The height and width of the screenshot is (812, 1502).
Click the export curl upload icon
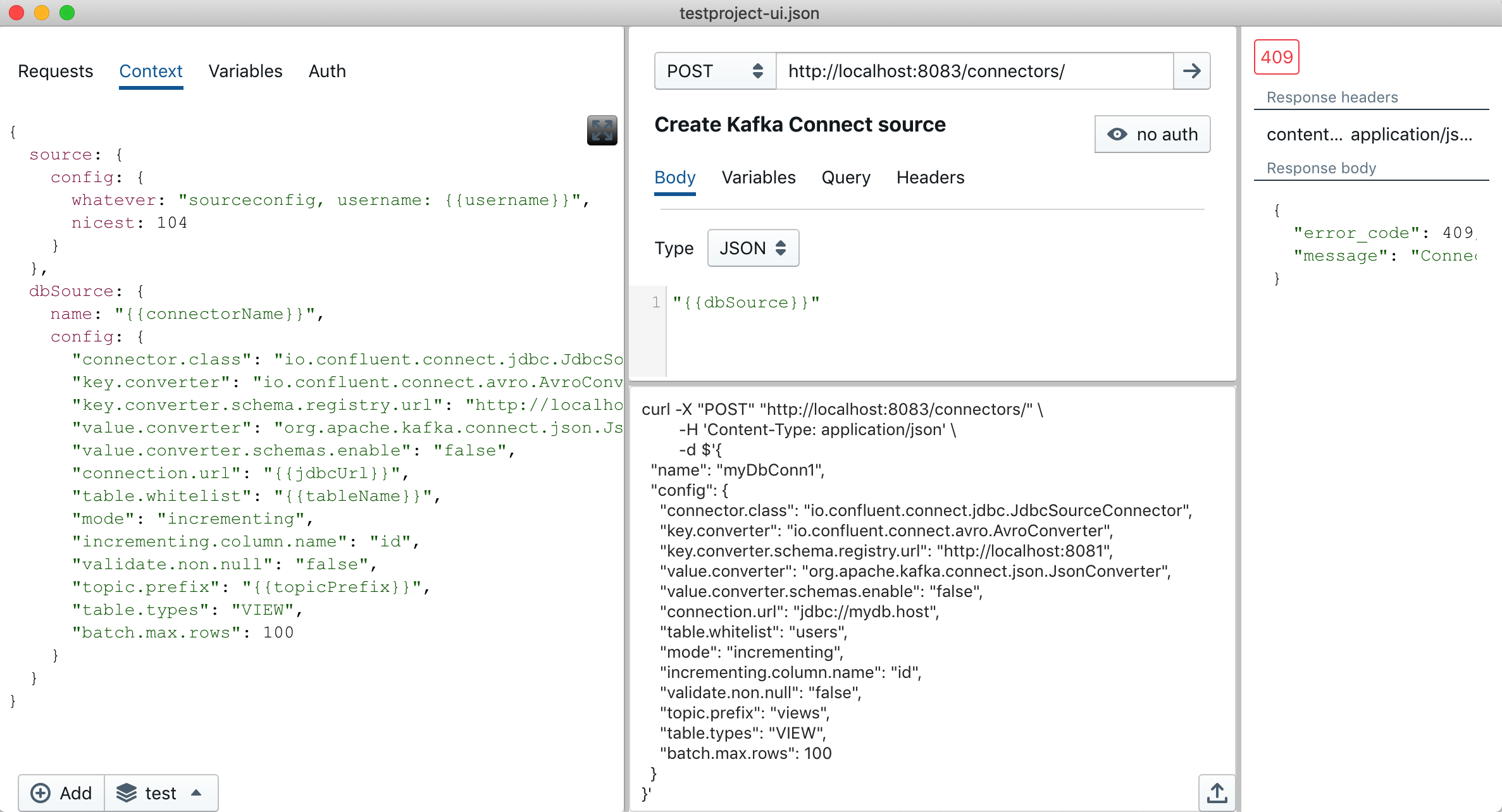pyautogui.click(x=1216, y=792)
